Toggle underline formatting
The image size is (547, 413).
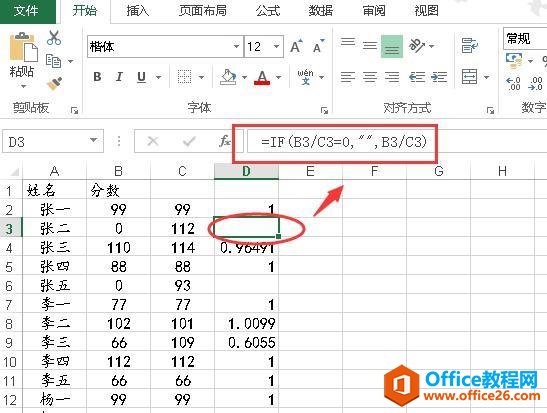[141, 77]
